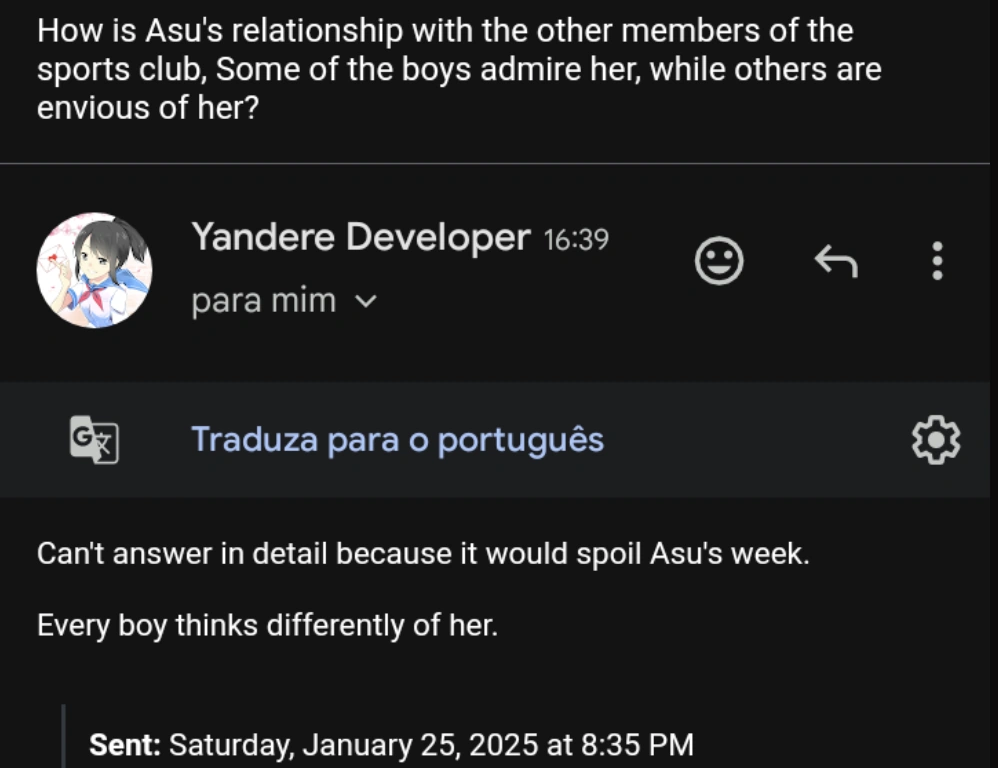Click the question line starting "How is Asu's"
The image size is (998, 768).
(444, 31)
